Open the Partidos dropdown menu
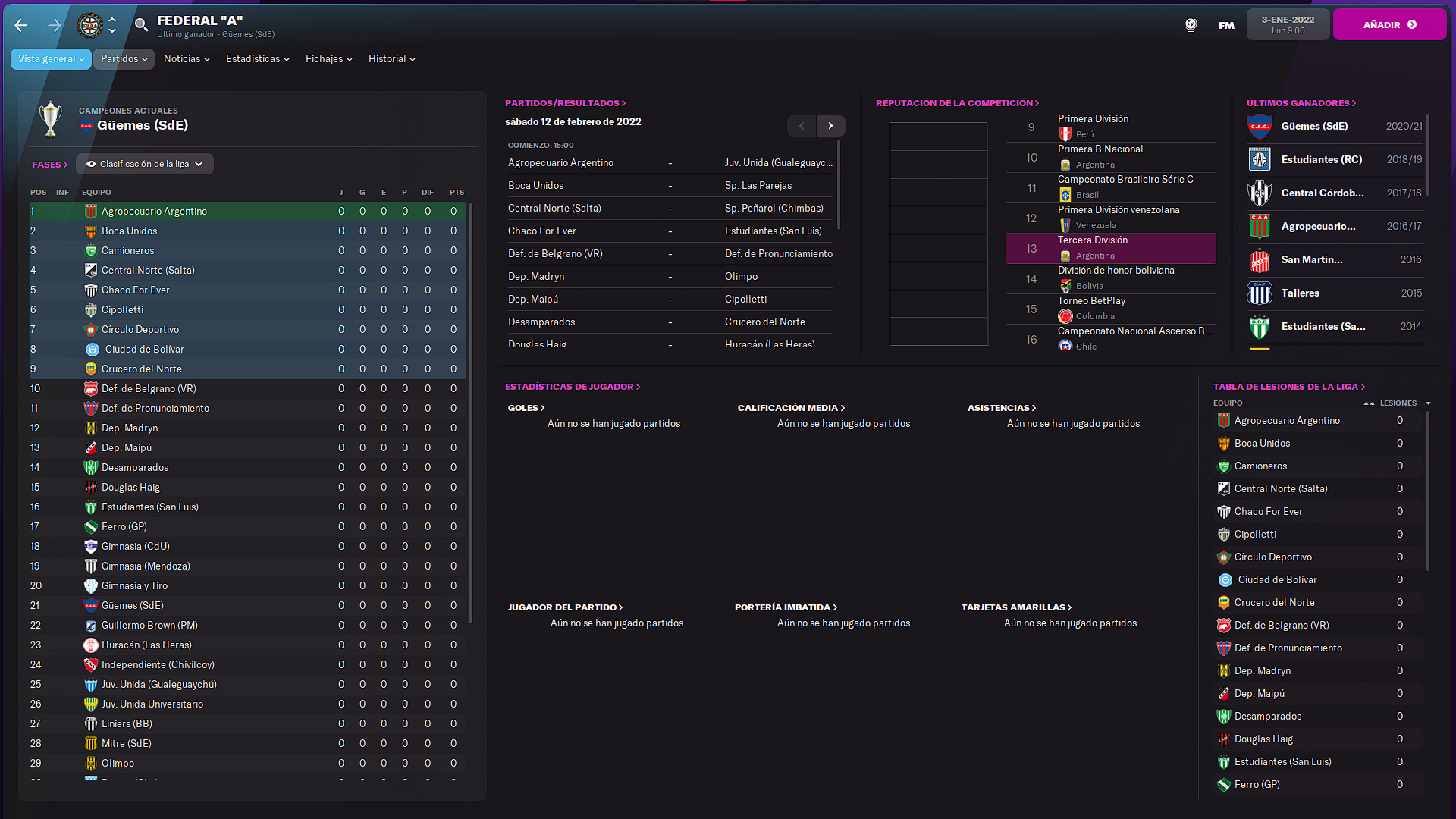This screenshot has width=1456, height=819. click(124, 59)
